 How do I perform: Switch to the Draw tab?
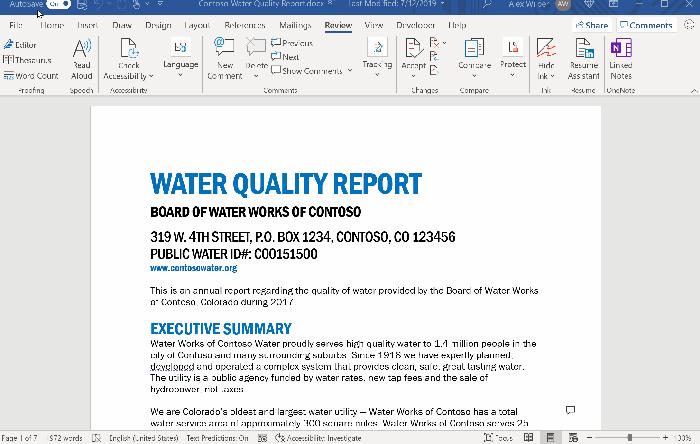(122, 25)
